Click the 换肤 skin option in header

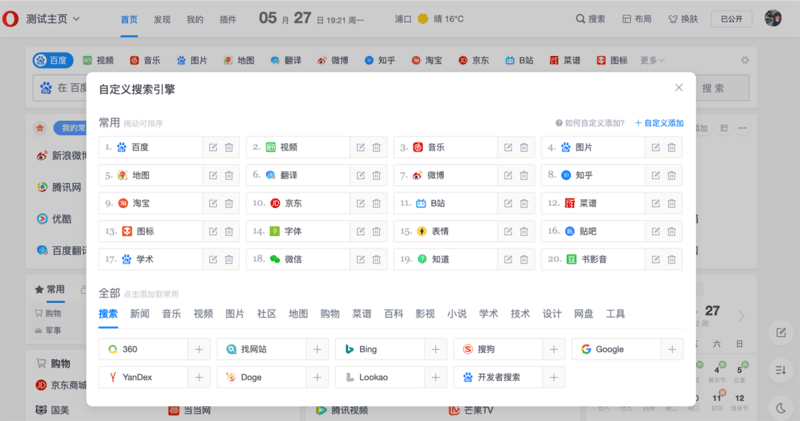pos(685,19)
